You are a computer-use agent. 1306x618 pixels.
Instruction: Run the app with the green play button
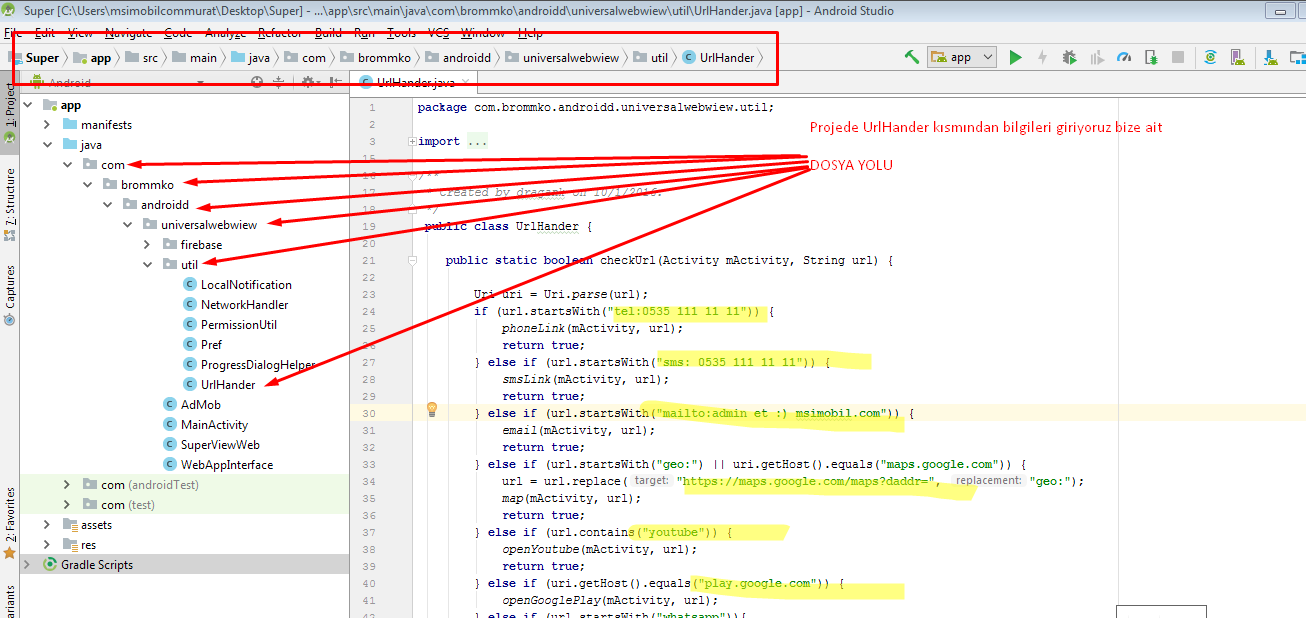point(1016,57)
